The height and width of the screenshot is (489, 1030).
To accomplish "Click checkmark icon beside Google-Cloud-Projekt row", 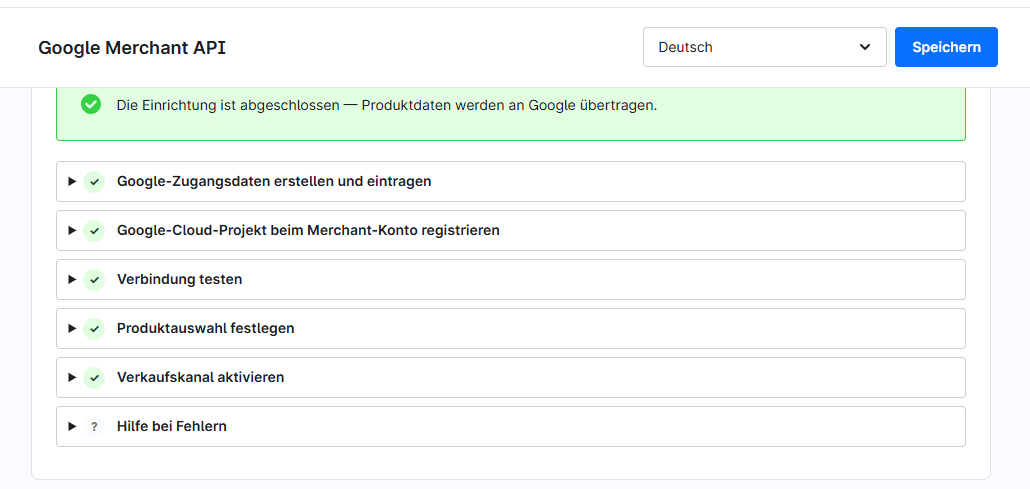I will click(x=94, y=231).
